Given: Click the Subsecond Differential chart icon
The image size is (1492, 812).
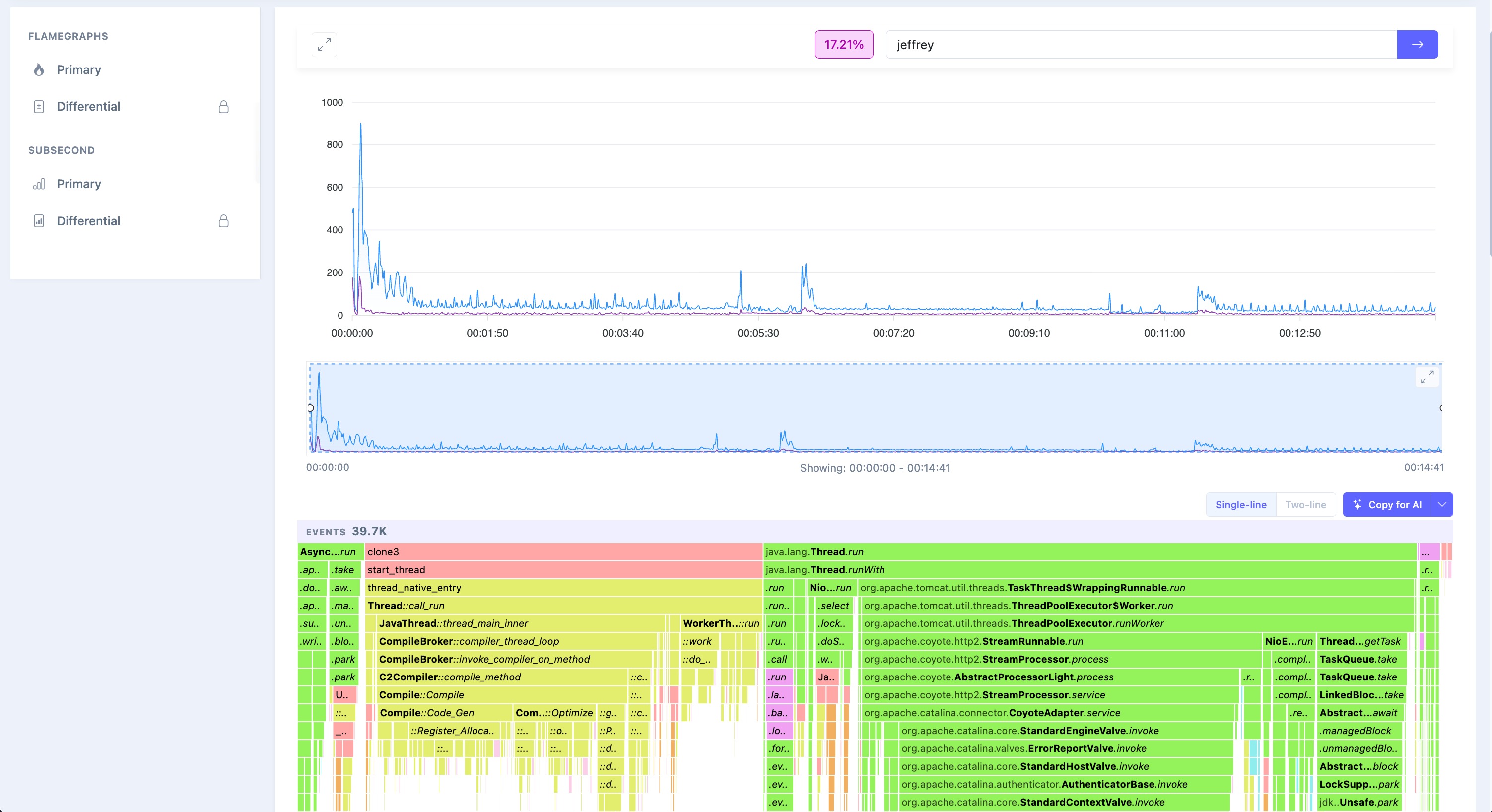Looking at the screenshot, I should (x=39, y=221).
